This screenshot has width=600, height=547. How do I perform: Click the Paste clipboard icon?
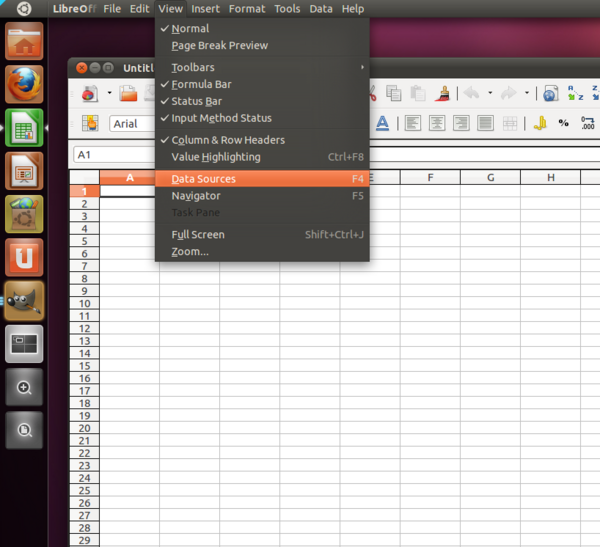[418, 93]
